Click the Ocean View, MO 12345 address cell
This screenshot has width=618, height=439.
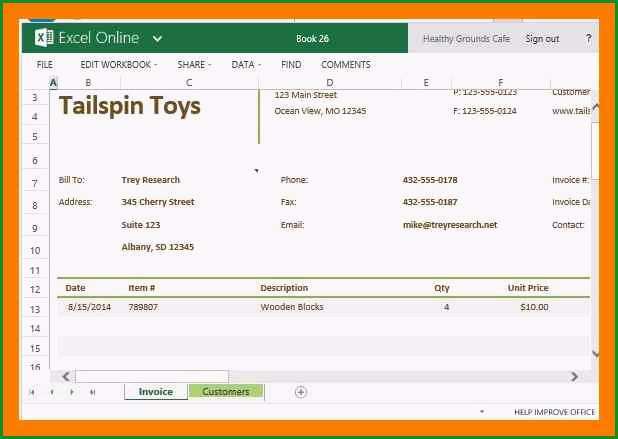[320, 111]
